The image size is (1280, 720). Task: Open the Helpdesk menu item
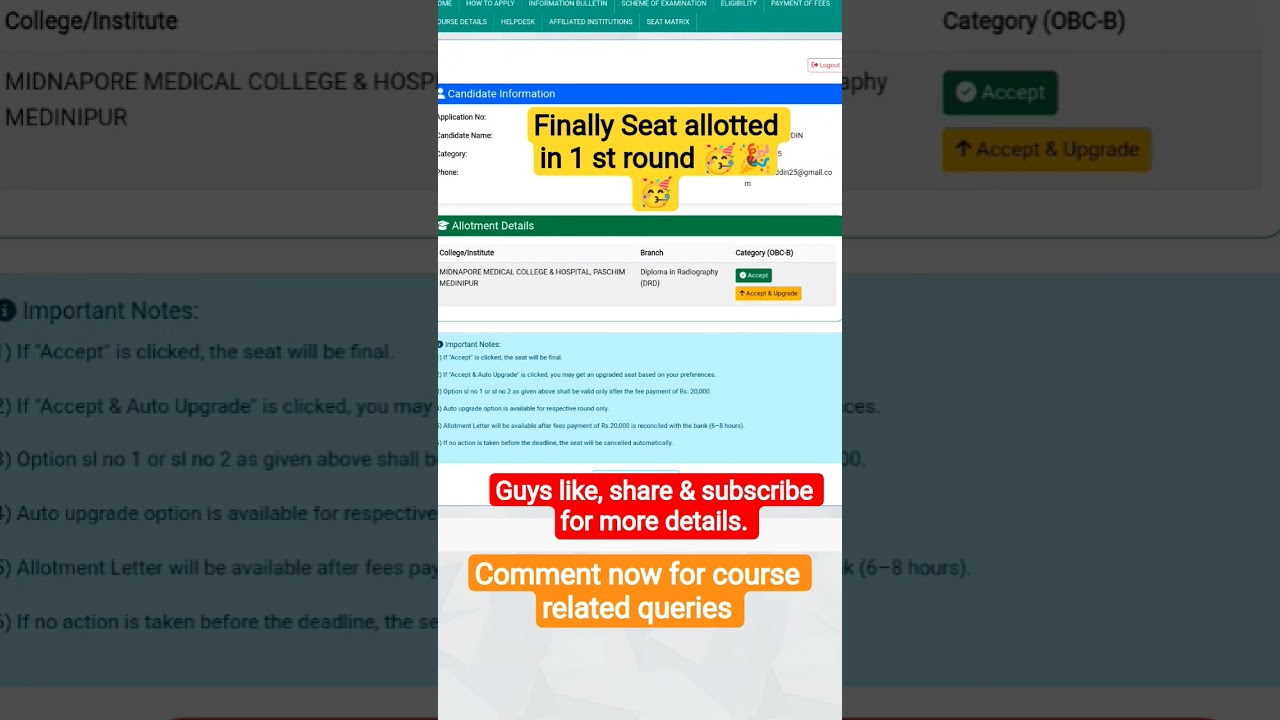[518, 22]
